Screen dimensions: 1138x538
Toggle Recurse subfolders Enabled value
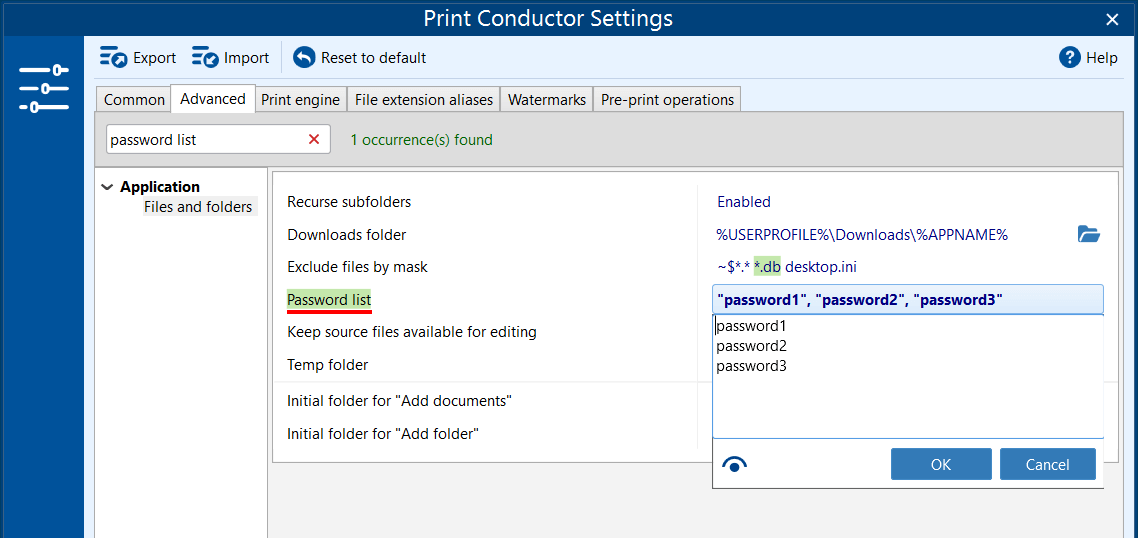click(x=744, y=202)
